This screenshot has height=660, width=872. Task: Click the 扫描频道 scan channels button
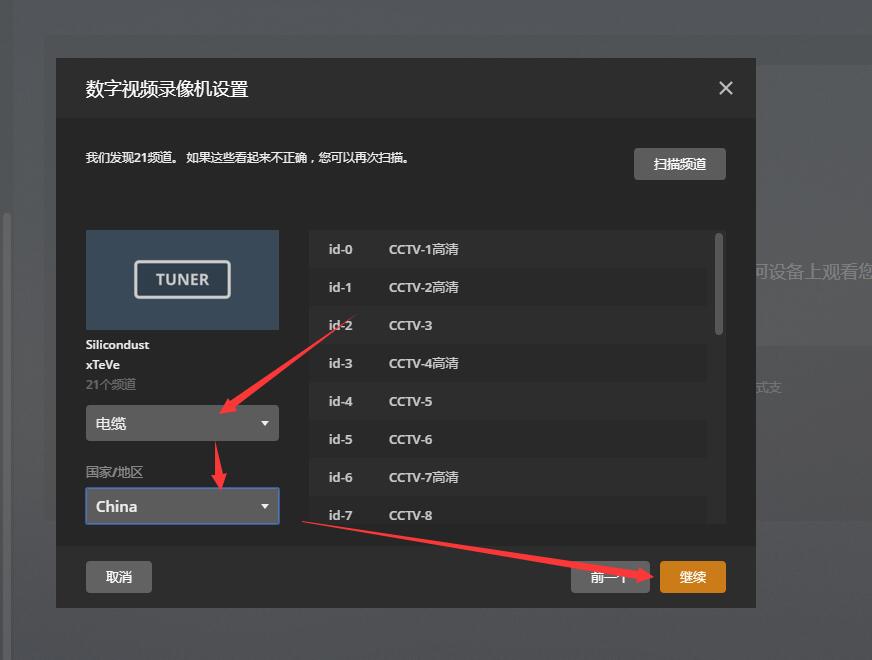pyautogui.click(x=680, y=164)
